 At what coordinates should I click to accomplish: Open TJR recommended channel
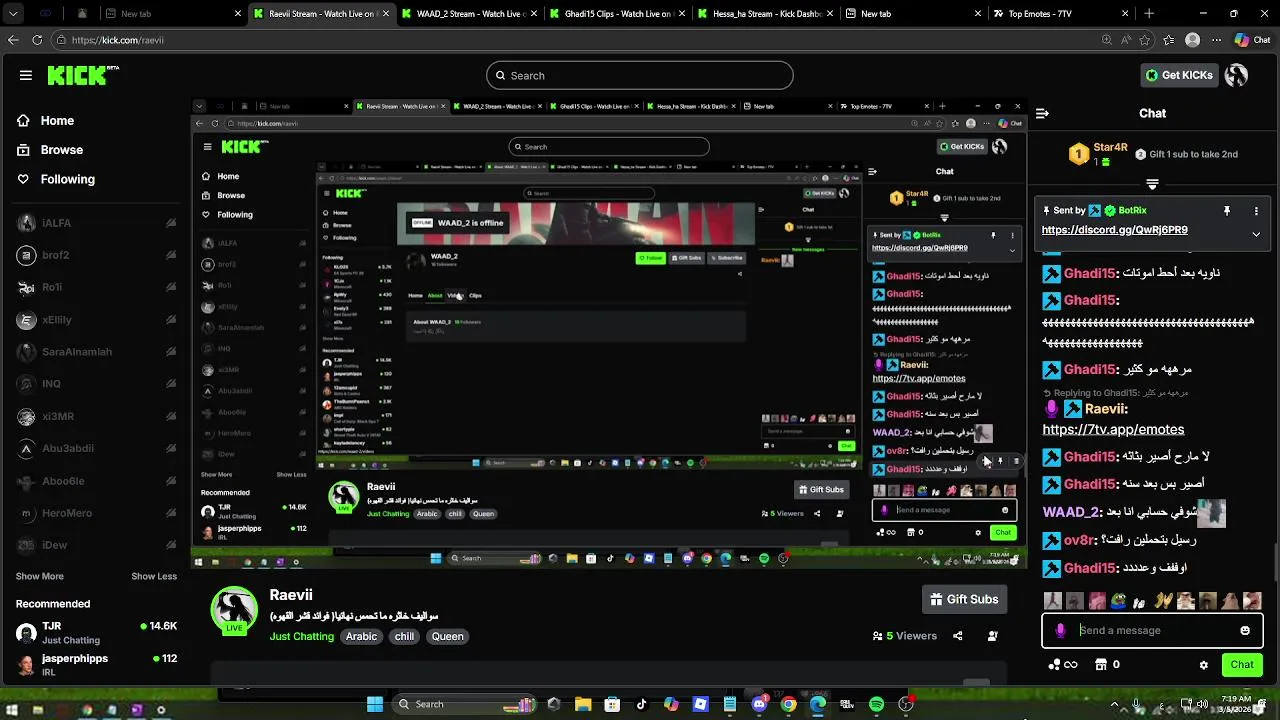(96, 633)
